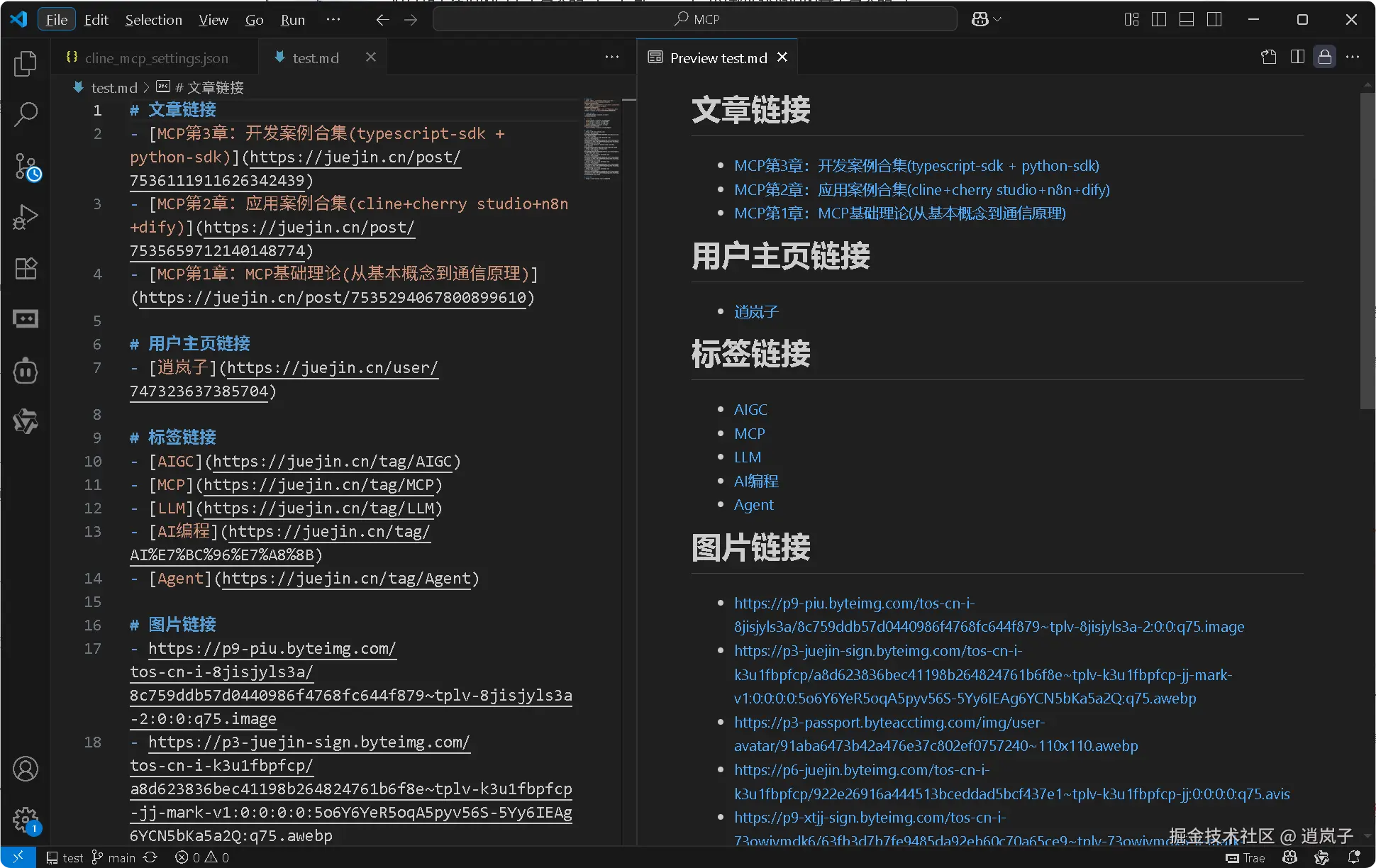Open the Run and Debug view

click(26, 217)
